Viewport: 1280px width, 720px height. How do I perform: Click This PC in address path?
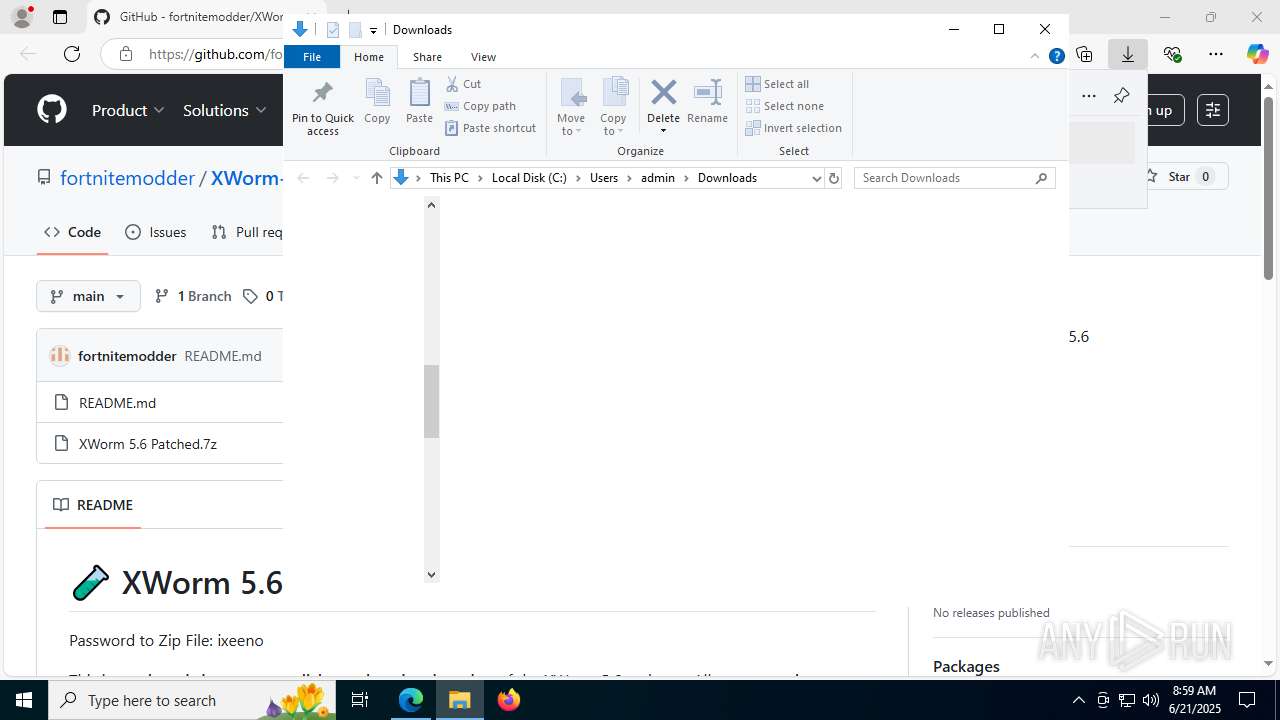(449, 178)
